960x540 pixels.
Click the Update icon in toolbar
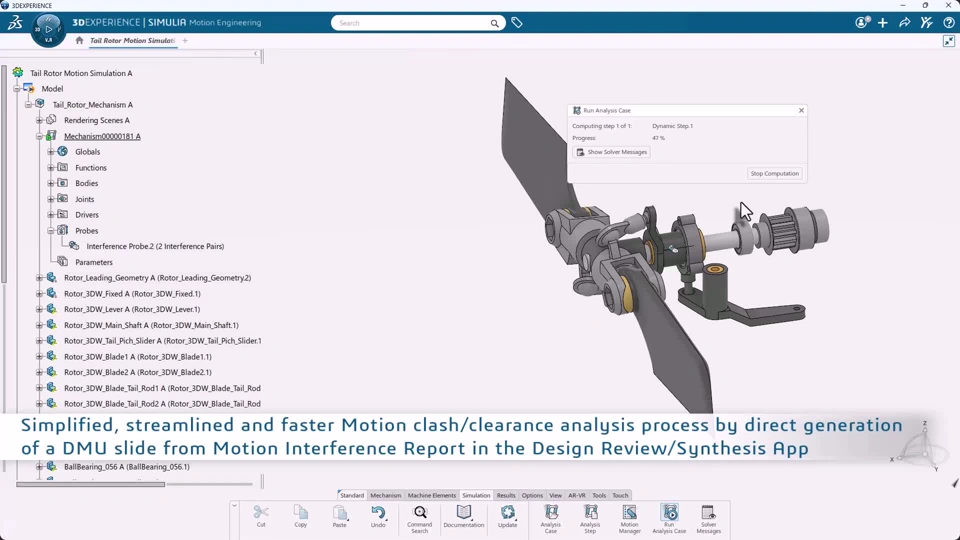508,516
